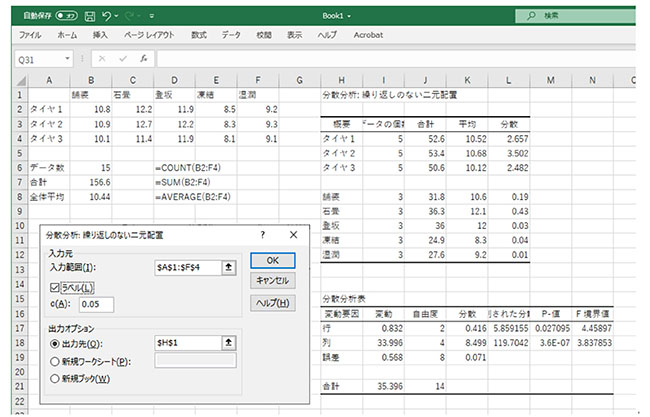Click the データ数 label cell
Image resolution: width=650 pixels, height=417 pixels.
(49, 167)
